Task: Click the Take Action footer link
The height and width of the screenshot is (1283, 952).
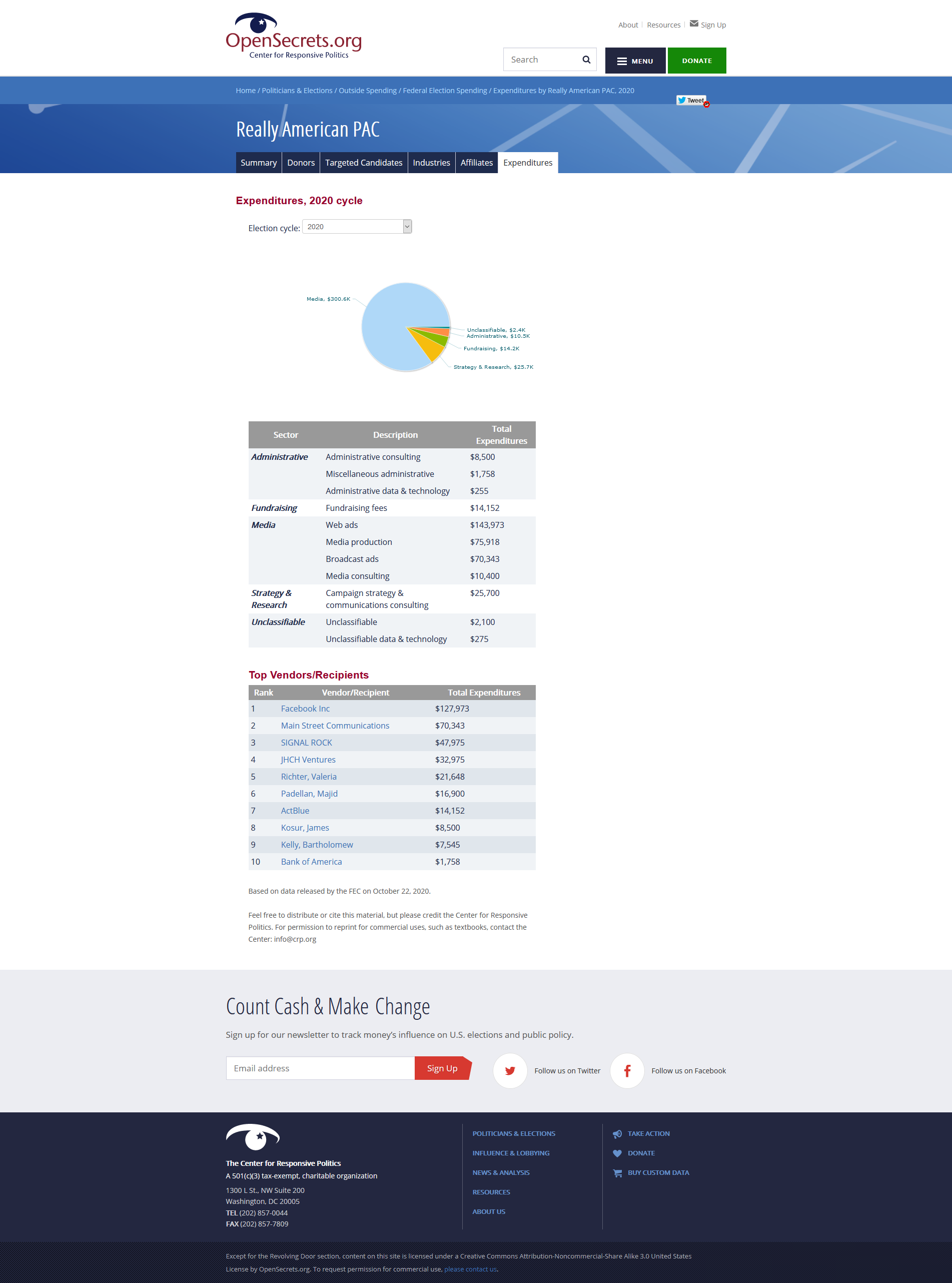Action: [x=648, y=1134]
